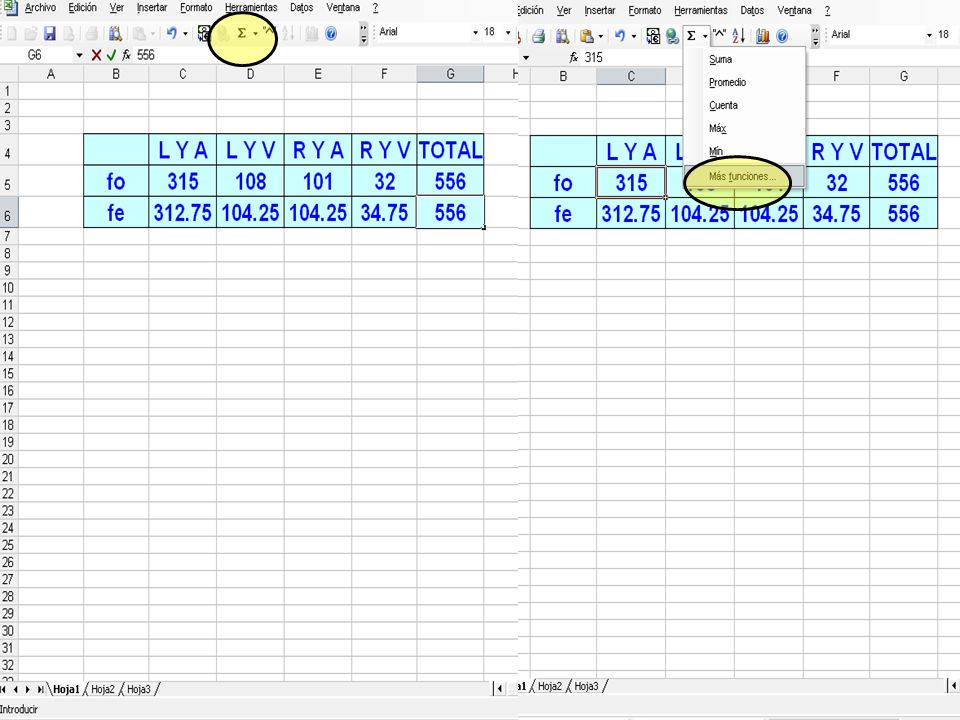Open the Undo history dropdown in left window
960x720 pixels.
pos(186,34)
